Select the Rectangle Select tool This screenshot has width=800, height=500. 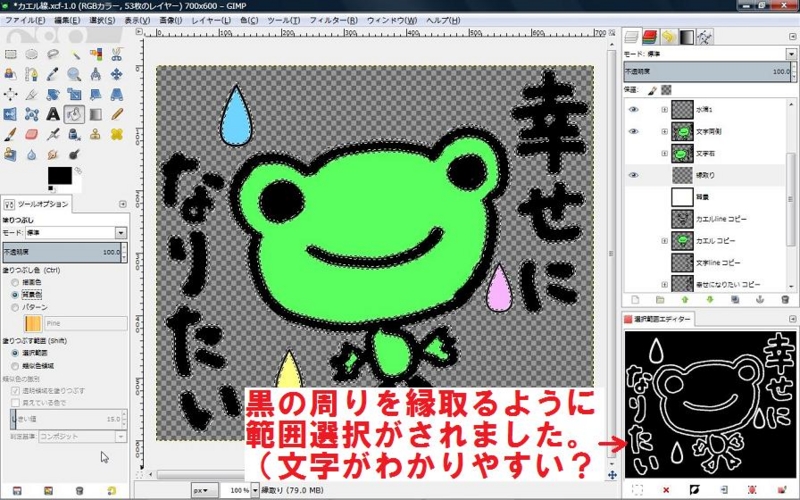[10, 54]
